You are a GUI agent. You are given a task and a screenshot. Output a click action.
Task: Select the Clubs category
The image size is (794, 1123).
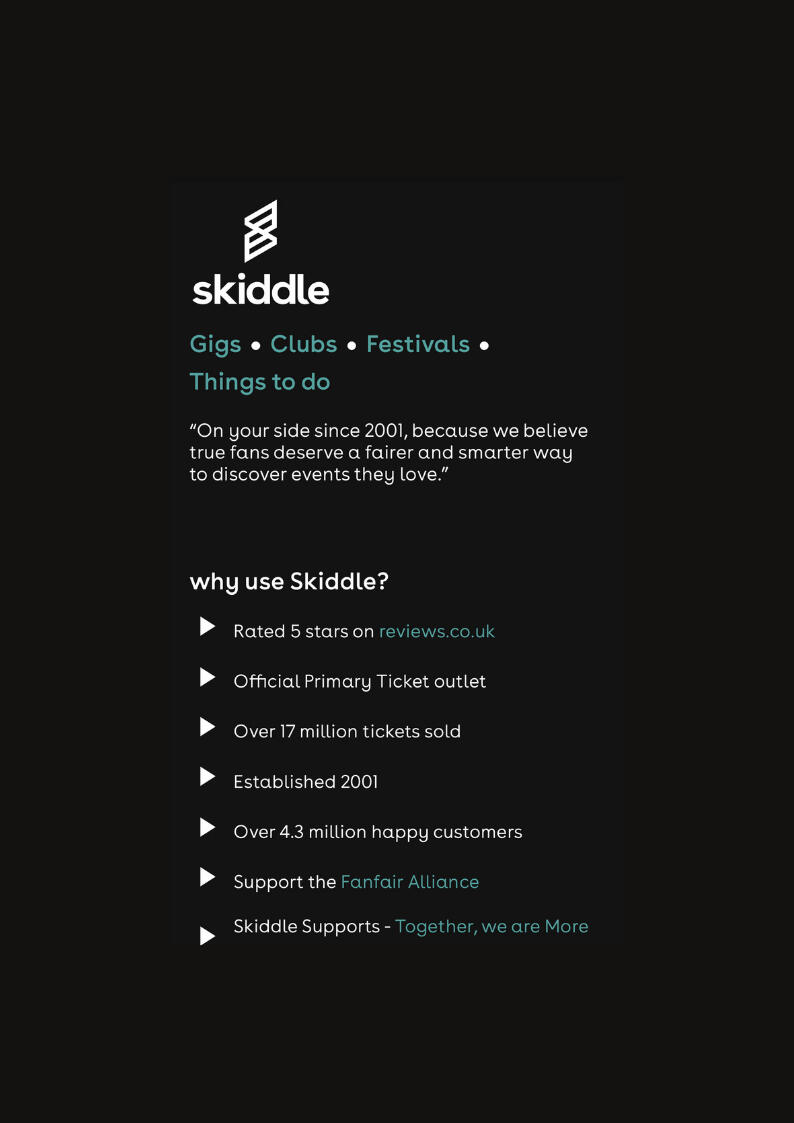coord(304,345)
